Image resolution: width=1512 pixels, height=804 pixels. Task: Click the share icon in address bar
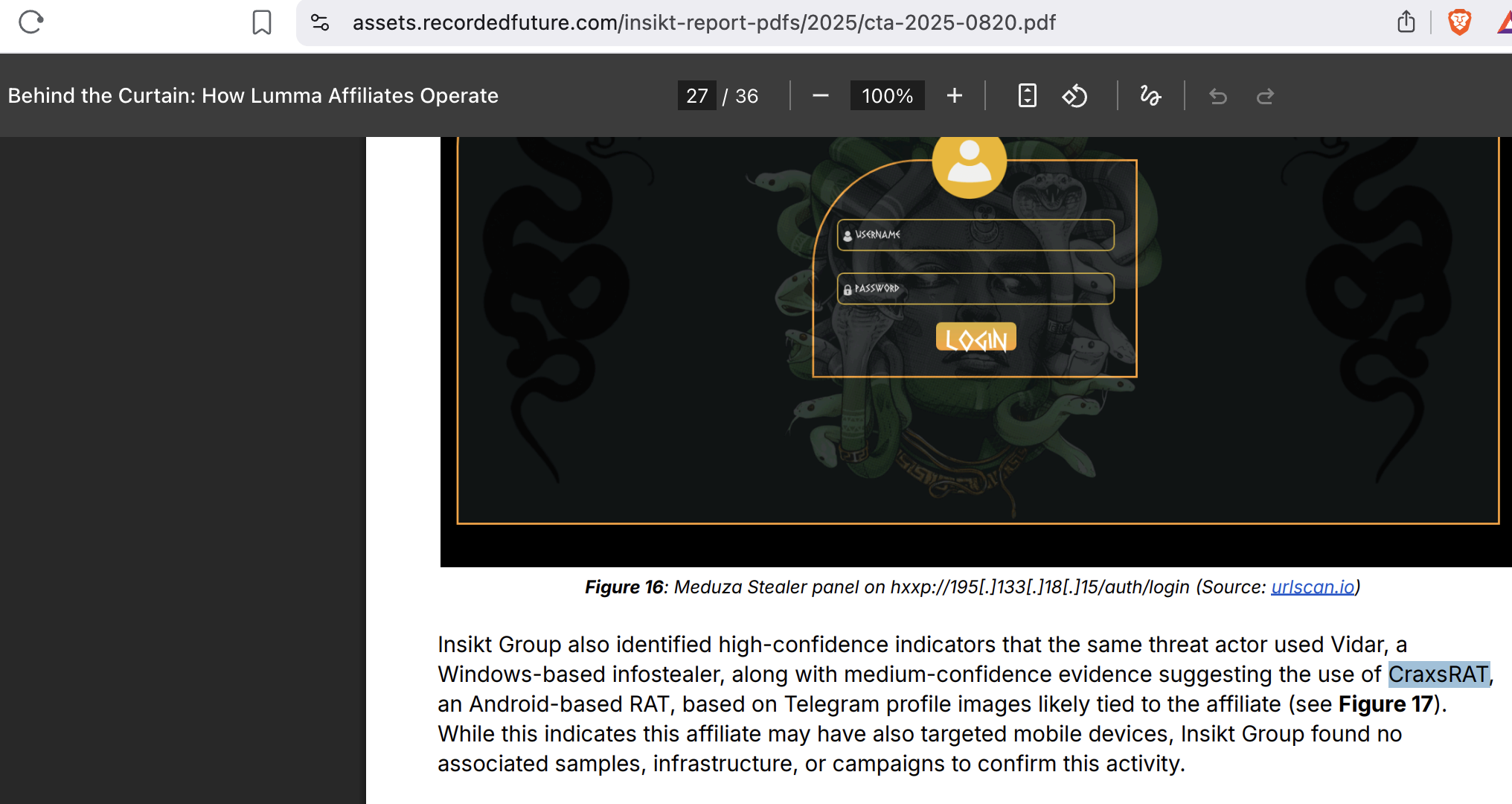coord(1406,22)
